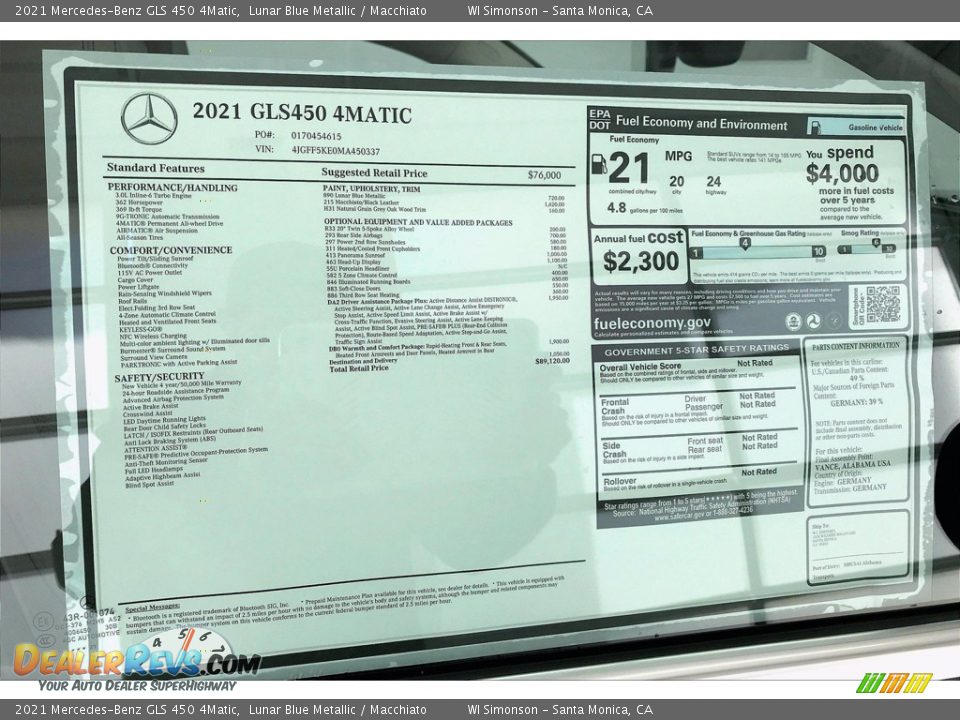The image size is (960, 720).
Task: Click the 'Suggested Retail Price' label
Action: coord(374,173)
